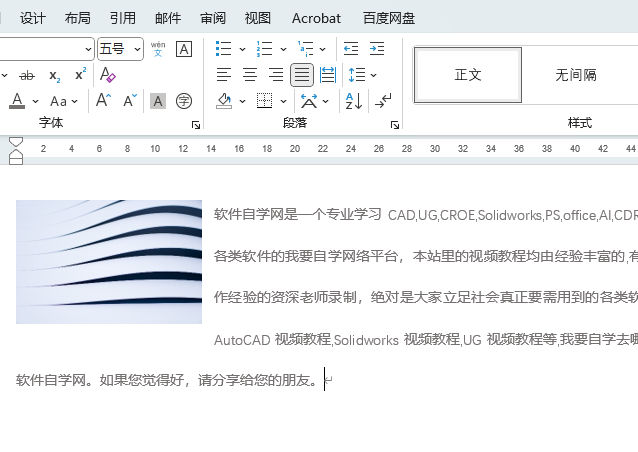Open the 引用 ribbon tab

coord(122,18)
